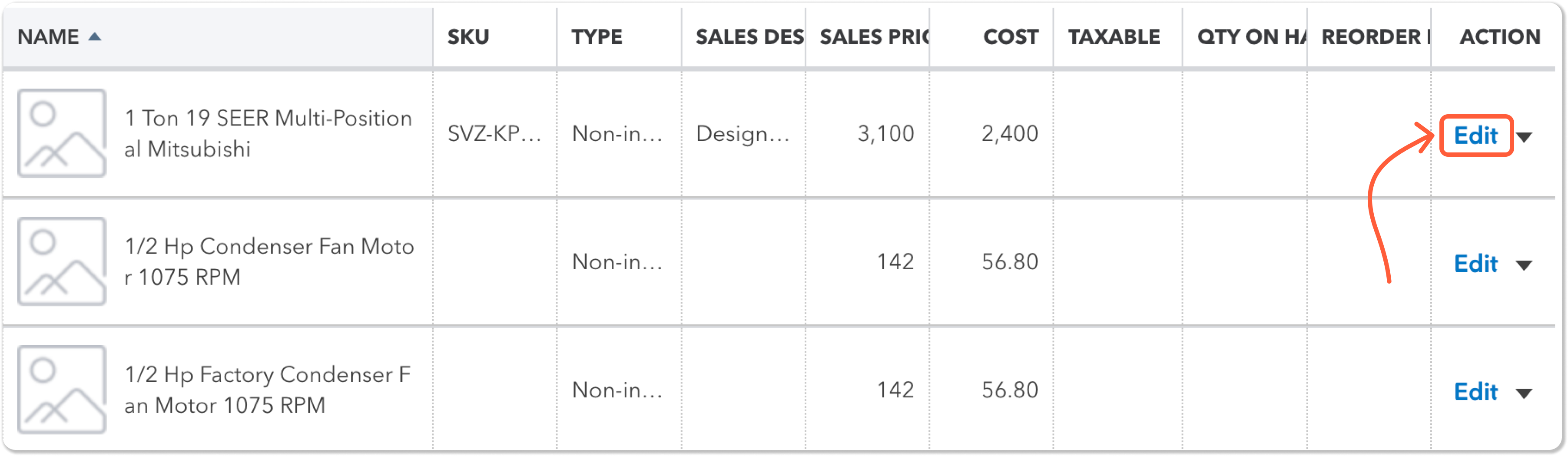
Task: Sort by the TYPE column header
Action: 597,36
